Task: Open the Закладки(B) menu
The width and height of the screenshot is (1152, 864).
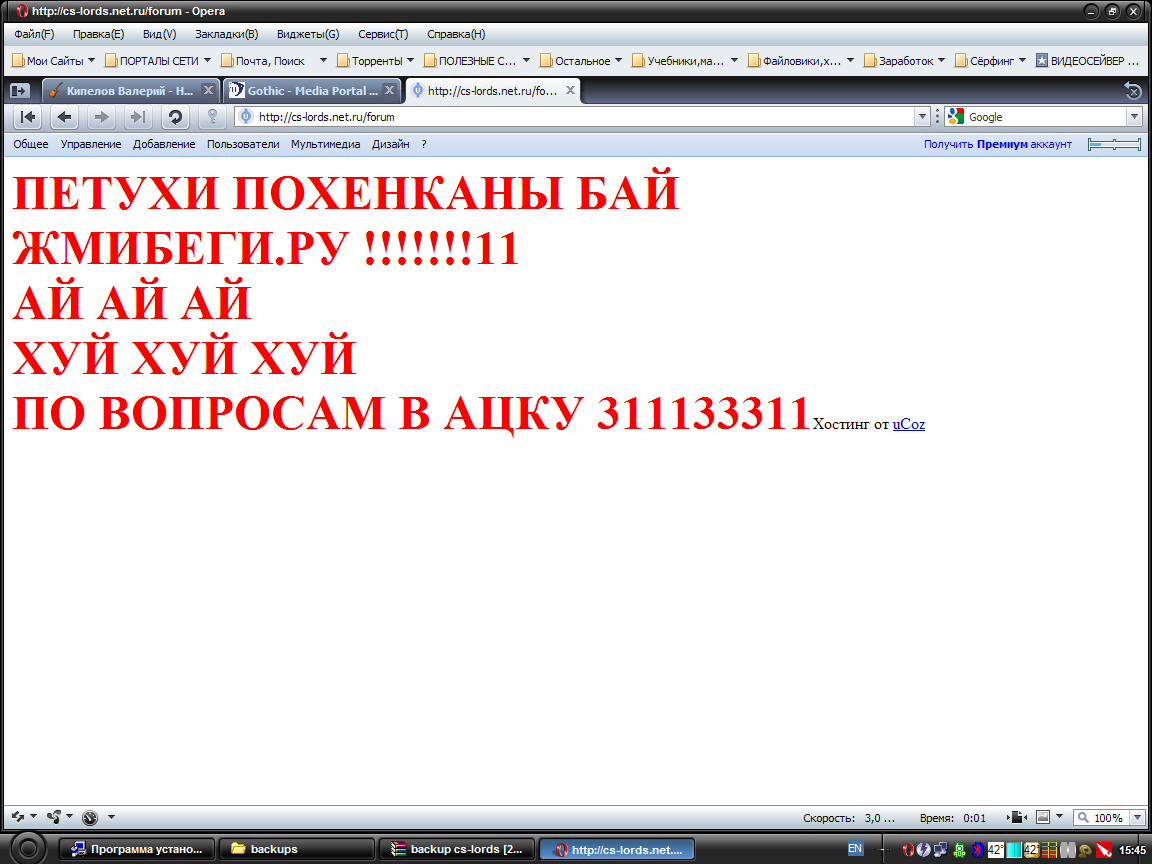Action: tap(226, 34)
